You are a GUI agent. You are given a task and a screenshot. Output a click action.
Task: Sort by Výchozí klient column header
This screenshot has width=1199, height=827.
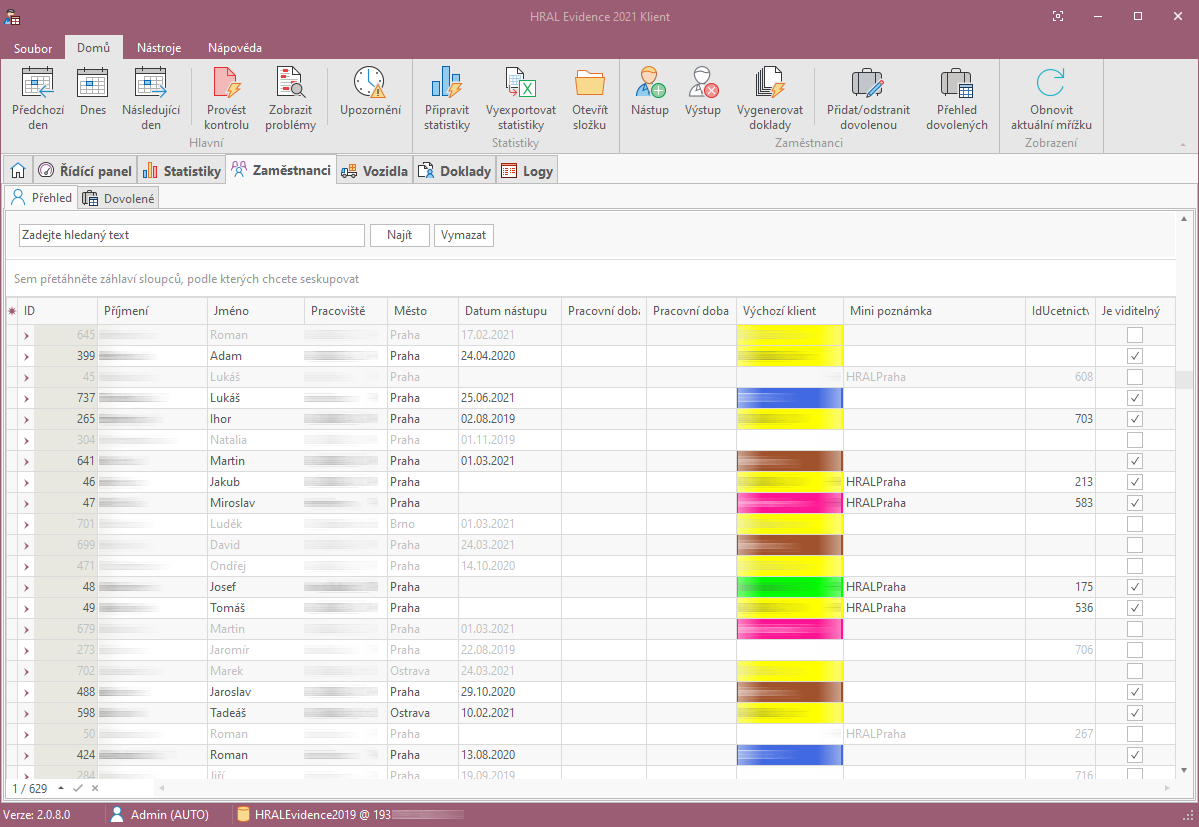tap(789, 311)
